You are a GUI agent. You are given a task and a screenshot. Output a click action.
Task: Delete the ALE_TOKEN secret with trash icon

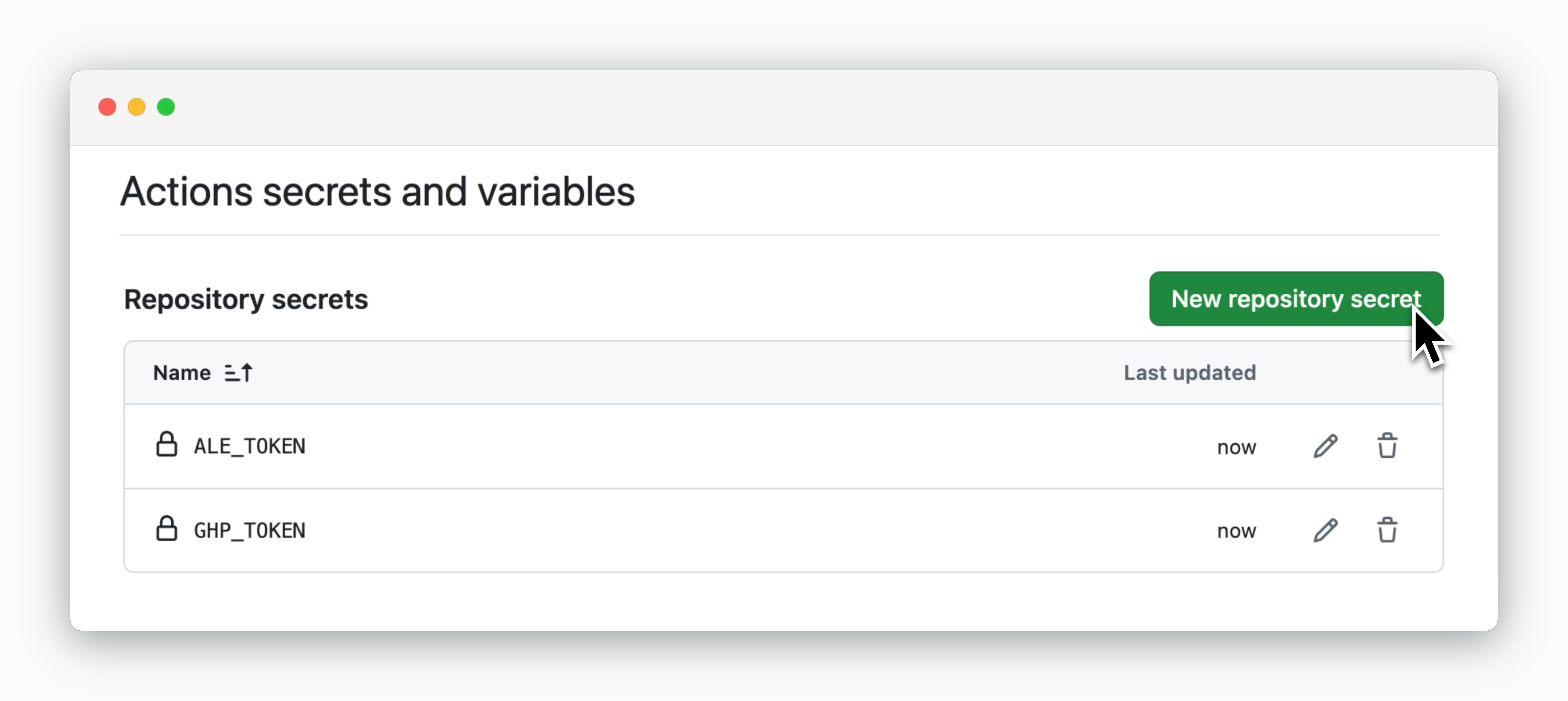(x=1387, y=446)
